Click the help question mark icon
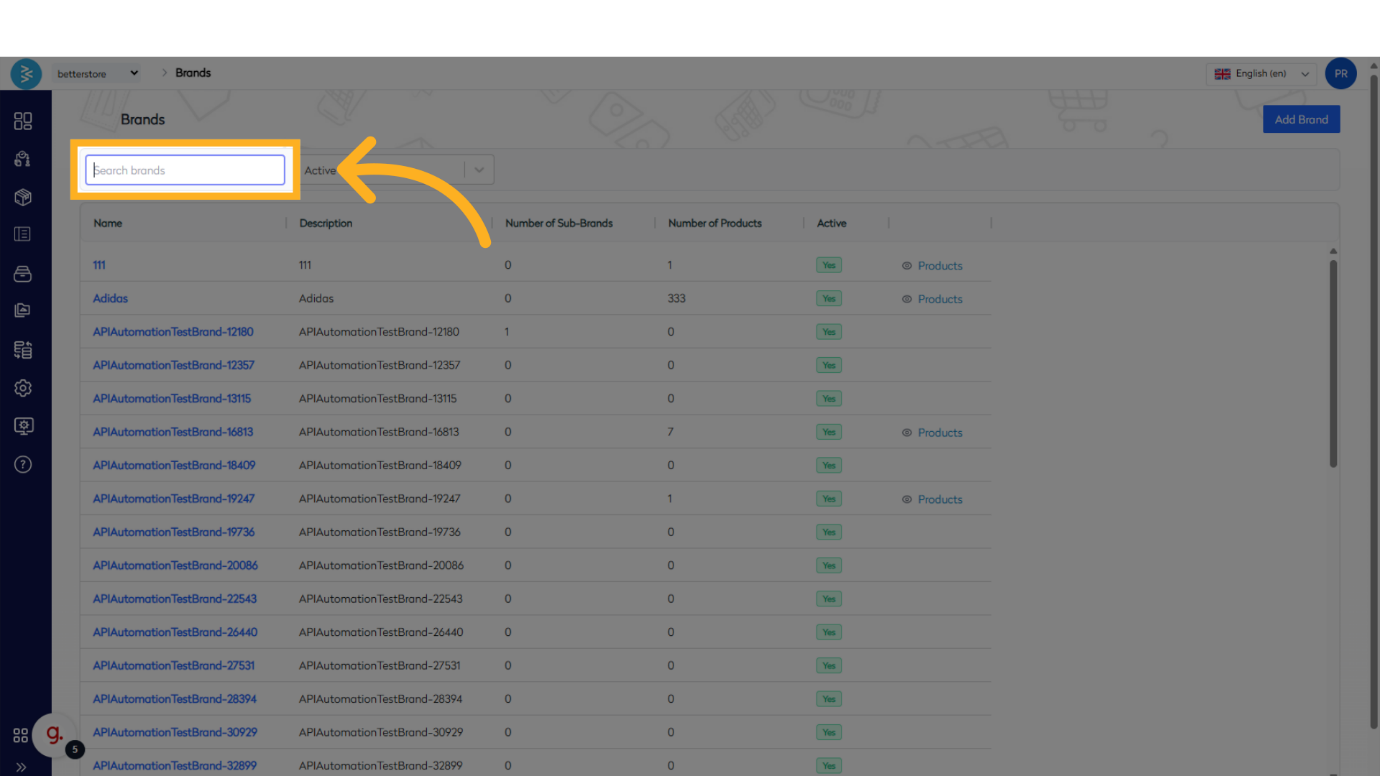 [x=23, y=464]
